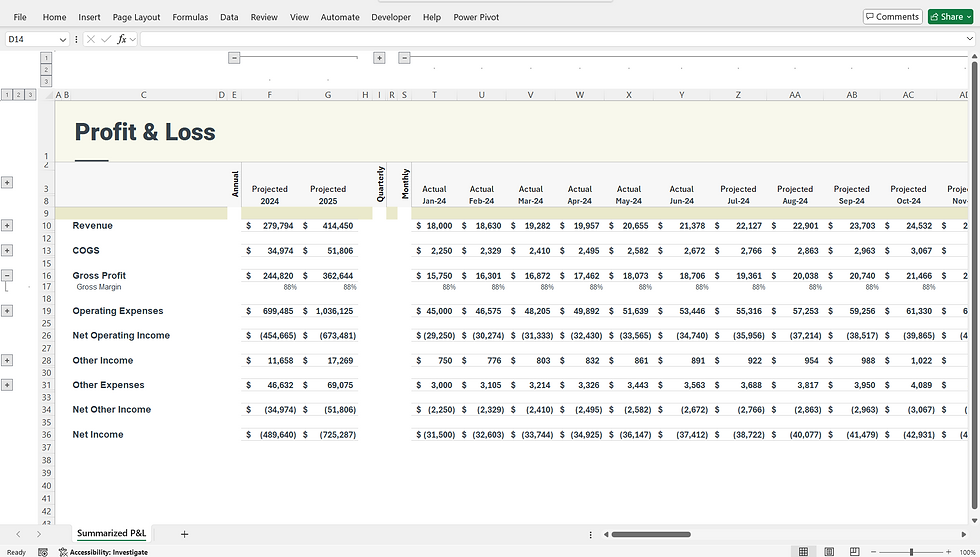980x557 pixels.
Task: Open the Name Box dropdown arrow
Action: (62, 39)
